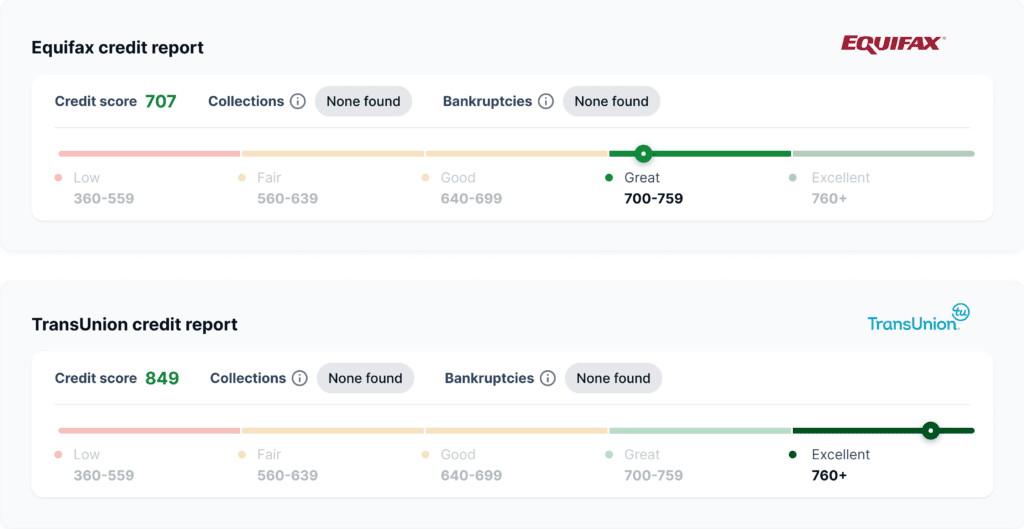Screen dimensions: 1024x529
Task: Click the Equifax Bankruptcies info icon
Action: coord(545,101)
